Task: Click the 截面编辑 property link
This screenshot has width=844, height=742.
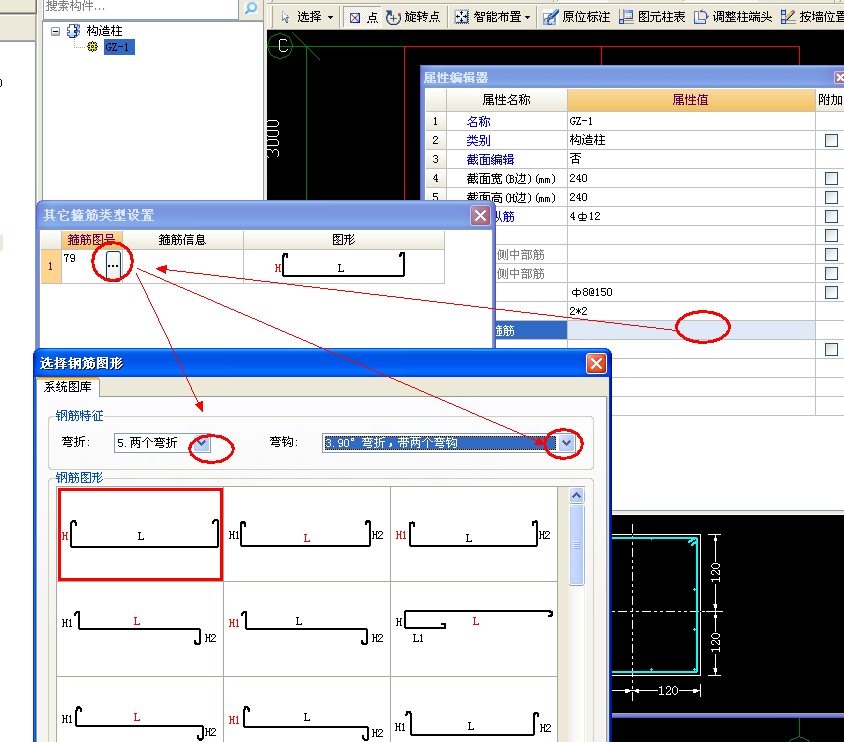Action: [x=490, y=159]
